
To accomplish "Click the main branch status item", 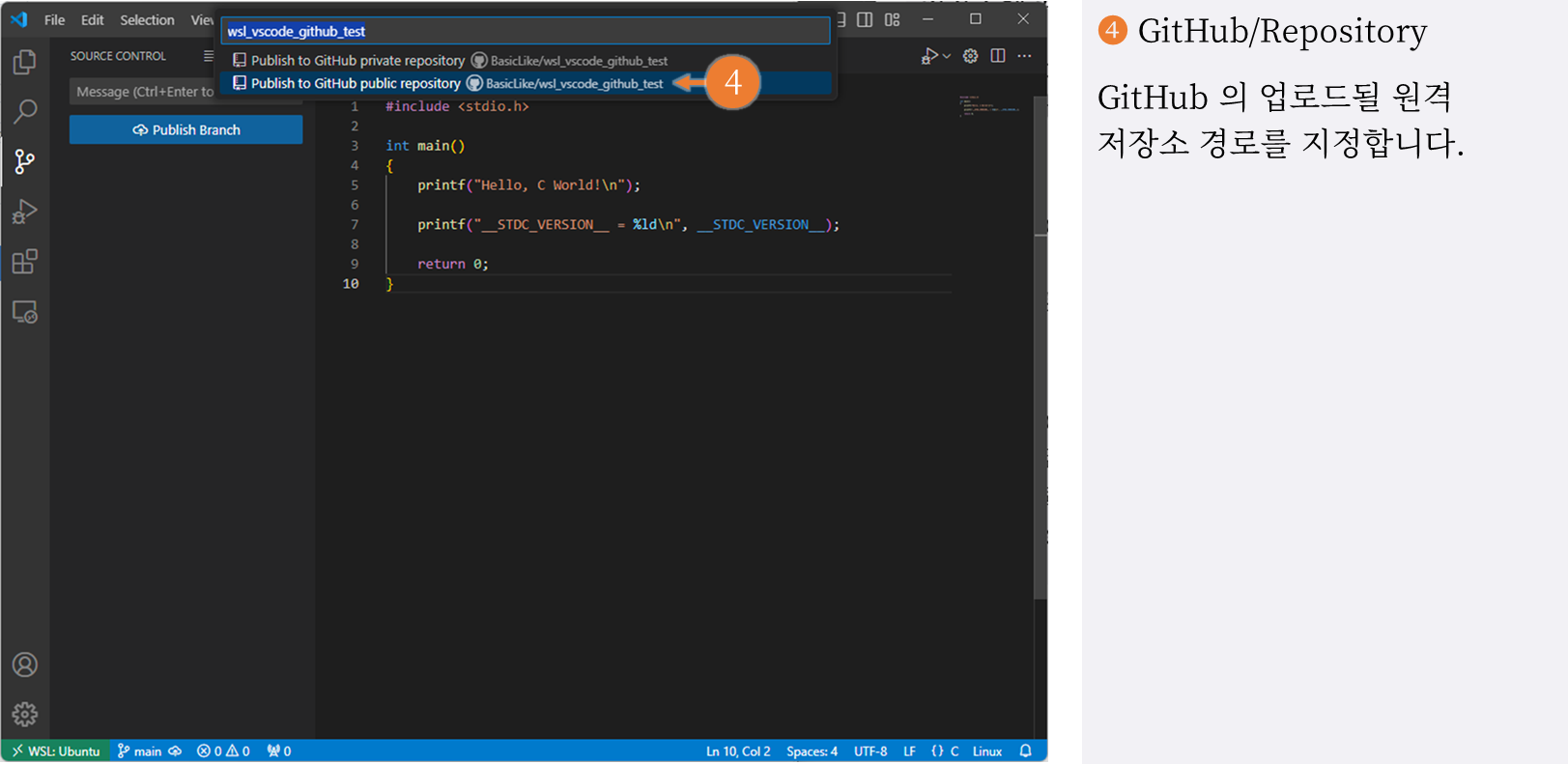I will point(139,751).
